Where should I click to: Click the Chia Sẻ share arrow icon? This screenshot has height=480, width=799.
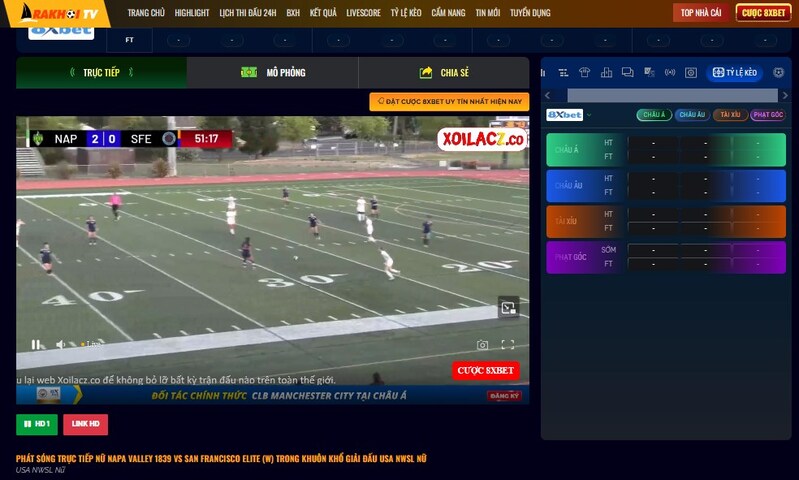coord(425,72)
